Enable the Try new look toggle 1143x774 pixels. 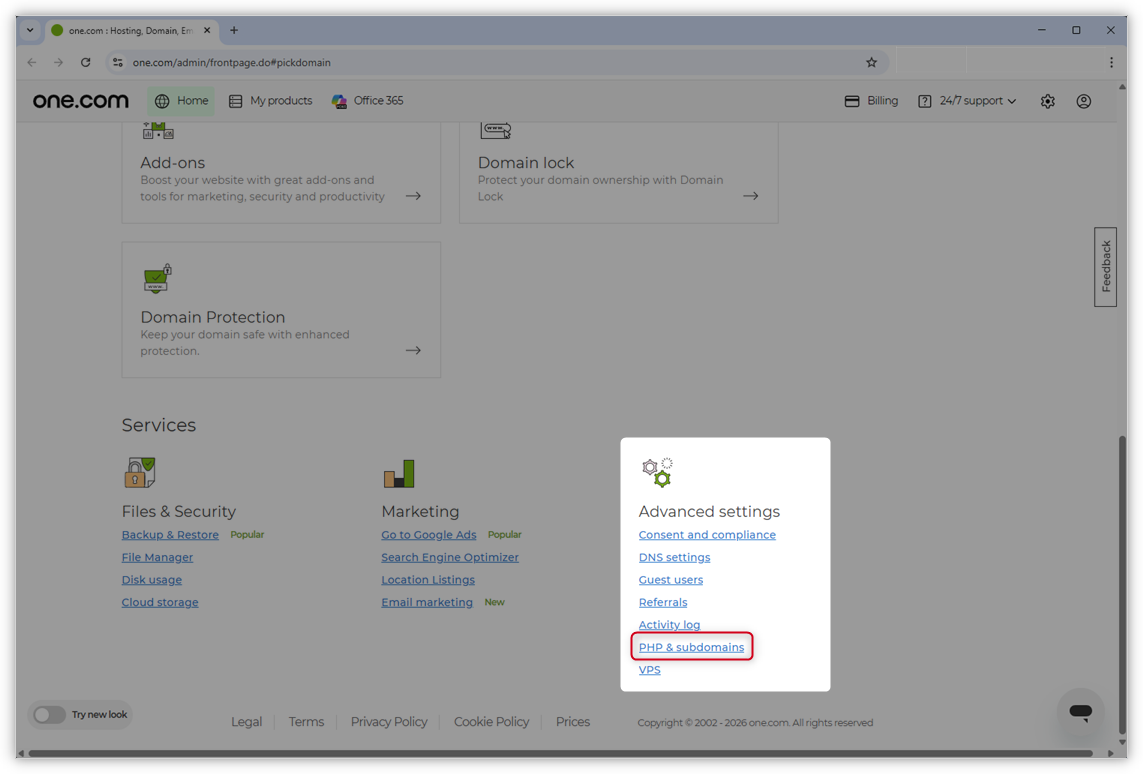click(x=49, y=715)
